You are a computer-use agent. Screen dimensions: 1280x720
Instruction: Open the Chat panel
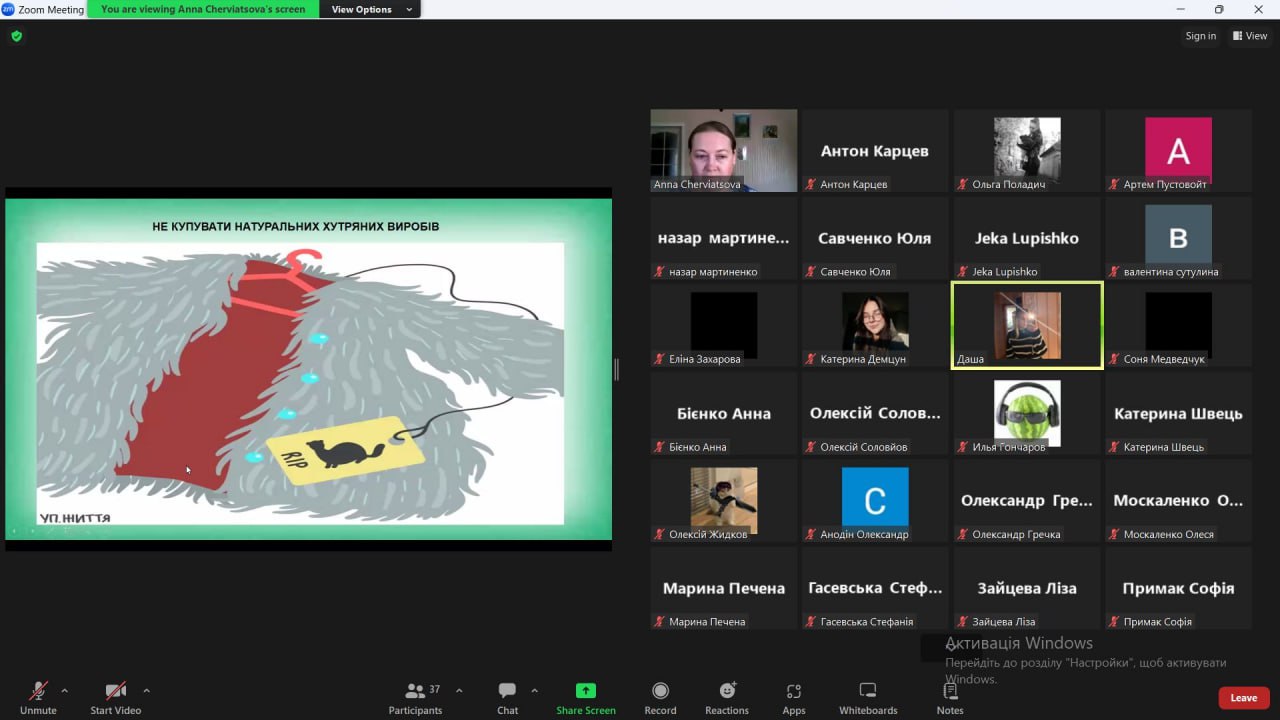(x=507, y=691)
